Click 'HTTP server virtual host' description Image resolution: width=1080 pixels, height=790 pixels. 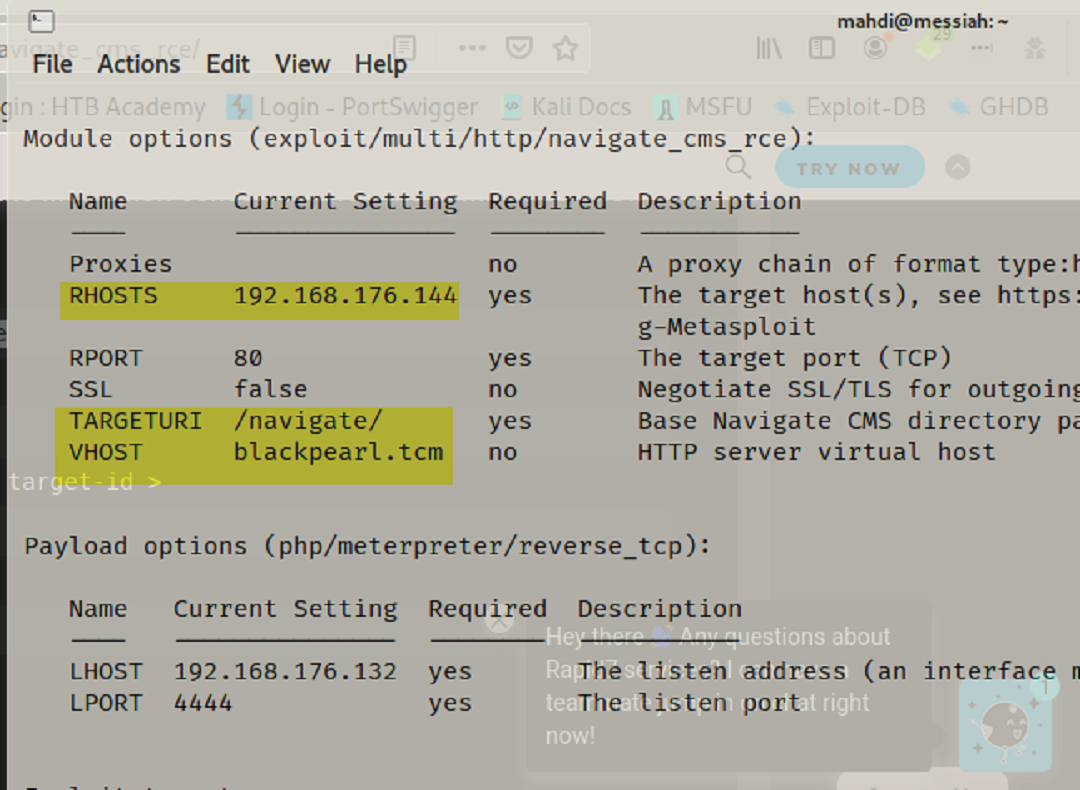(x=816, y=453)
